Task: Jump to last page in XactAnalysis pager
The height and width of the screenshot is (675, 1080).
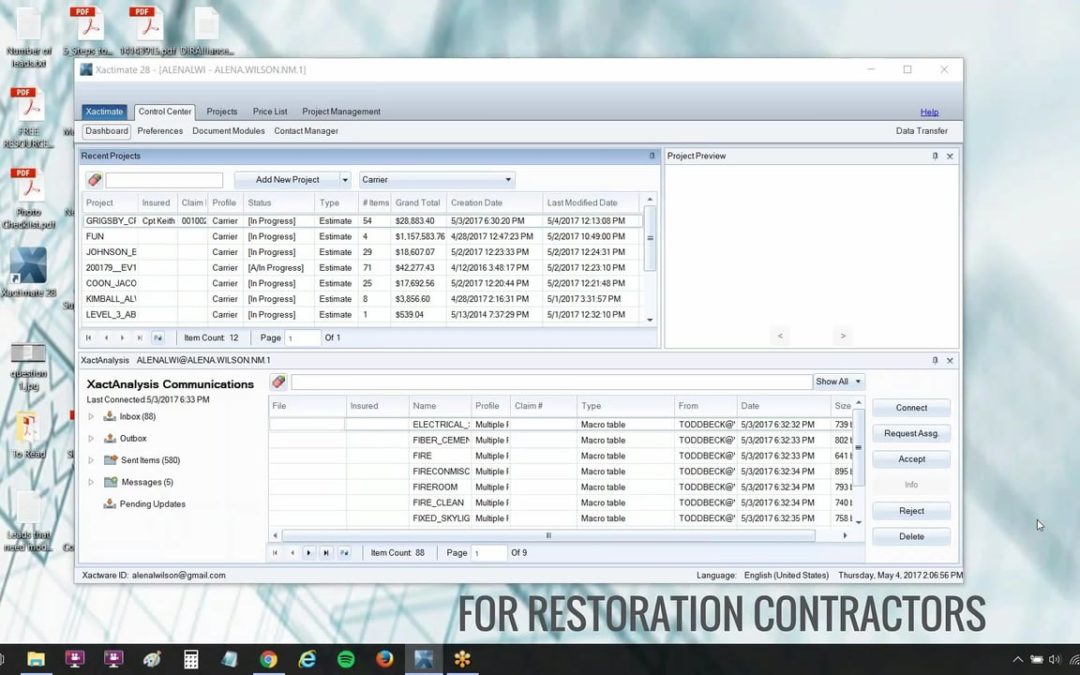Action: (x=326, y=552)
